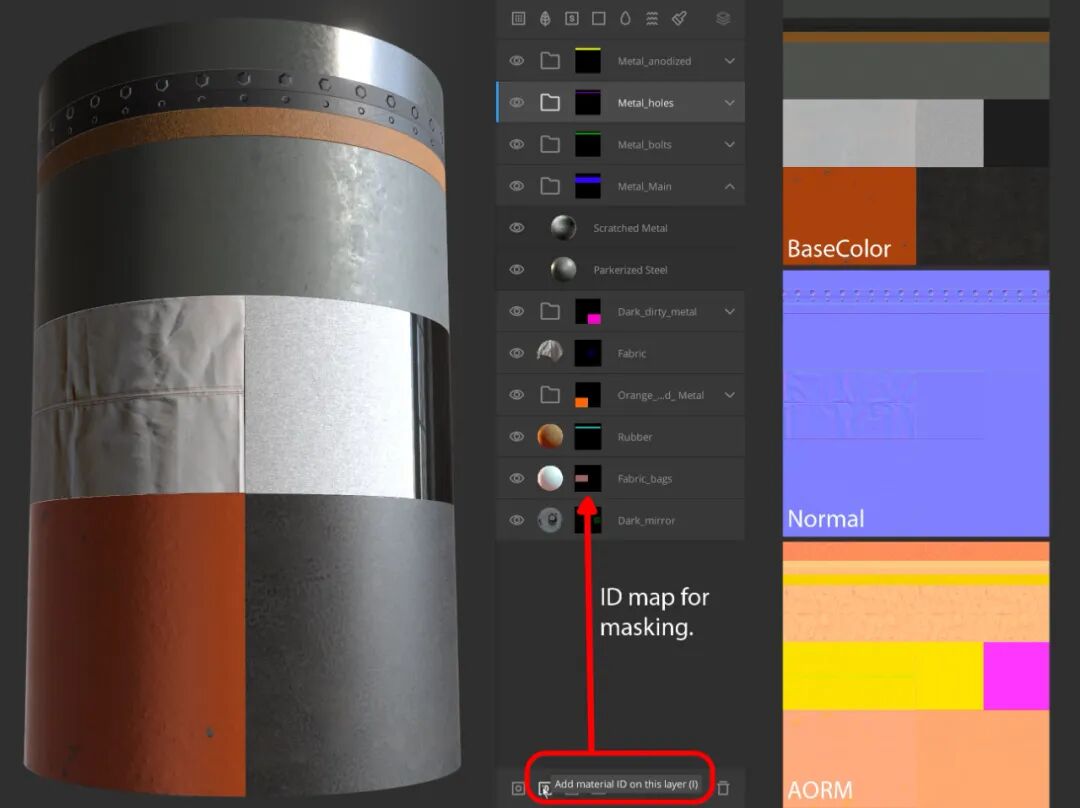The height and width of the screenshot is (808, 1080).
Task: Select the Metal_Main mask thumbnail with blue band
Action: [588, 186]
